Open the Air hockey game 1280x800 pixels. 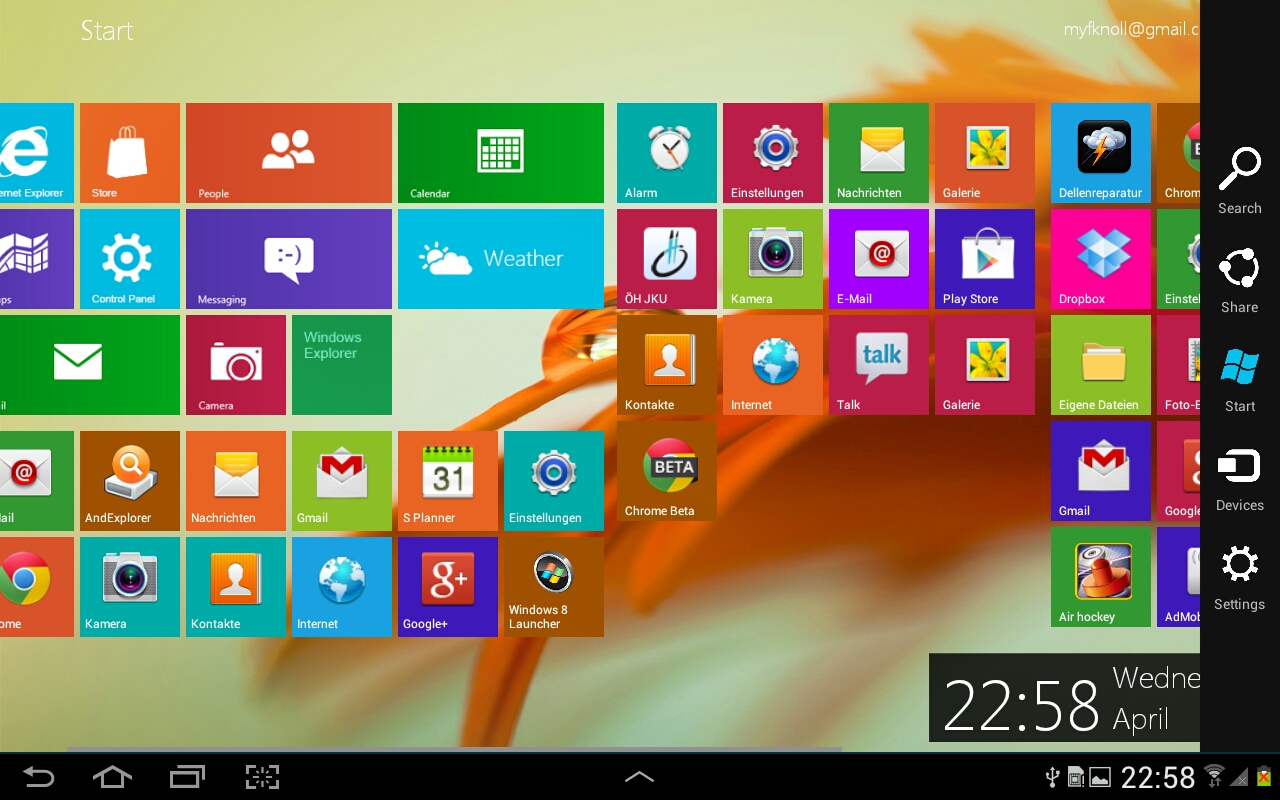pyautogui.click(x=1100, y=576)
